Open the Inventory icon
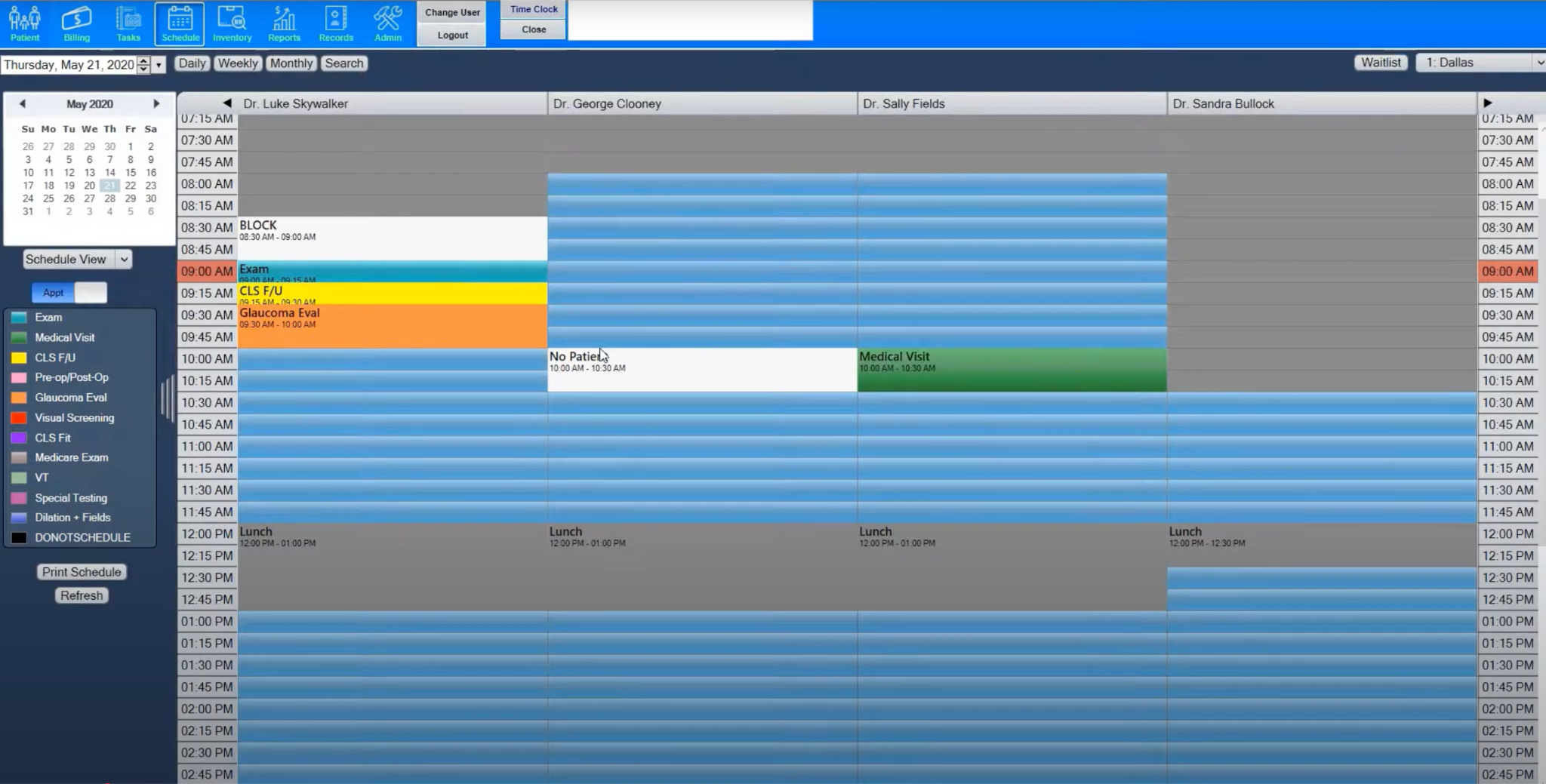1546x784 pixels. pos(232,23)
